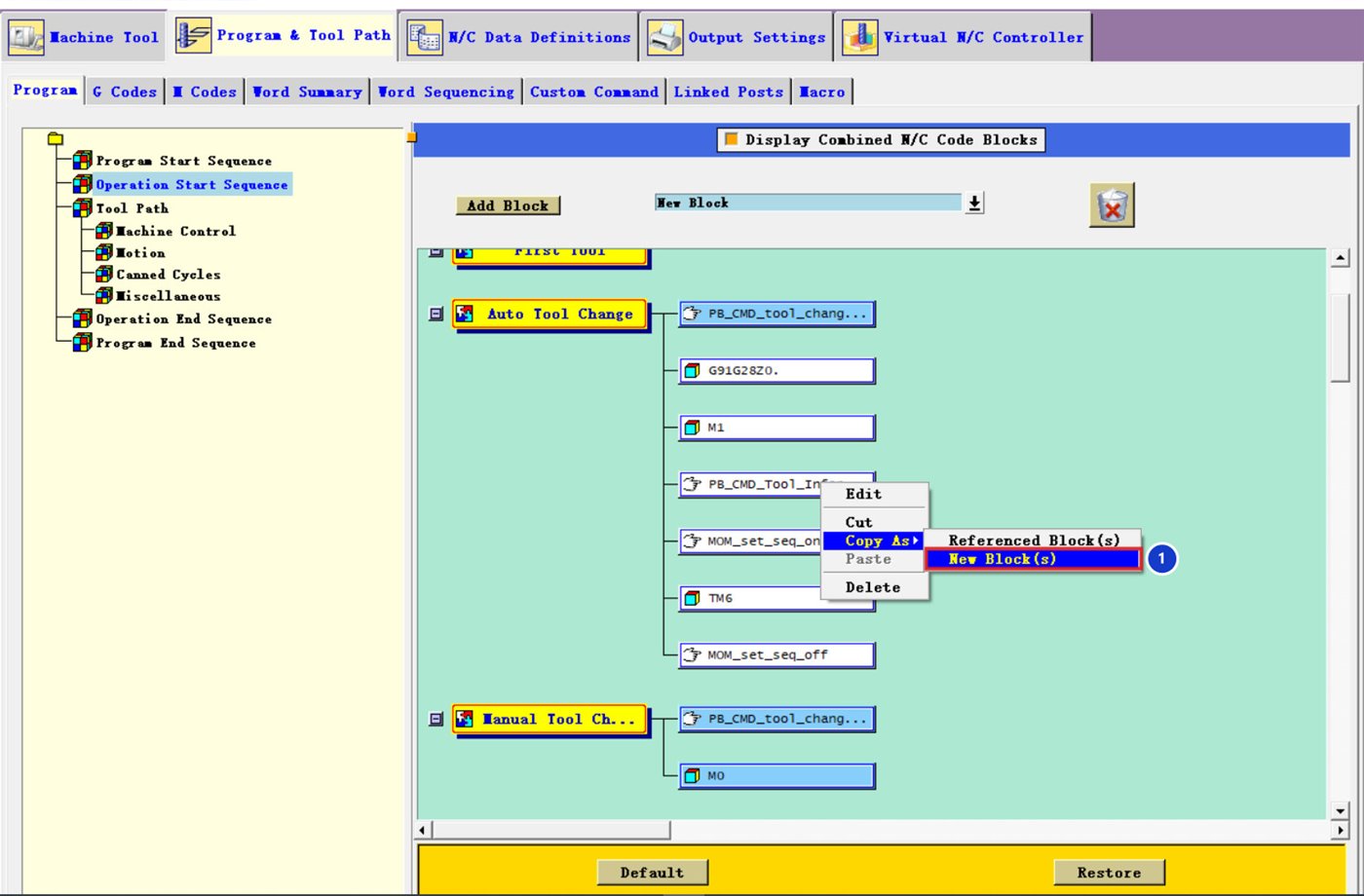Click the Auto Tool Change event marker icon
1364x896 pixels.
click(x=466, y=314)
